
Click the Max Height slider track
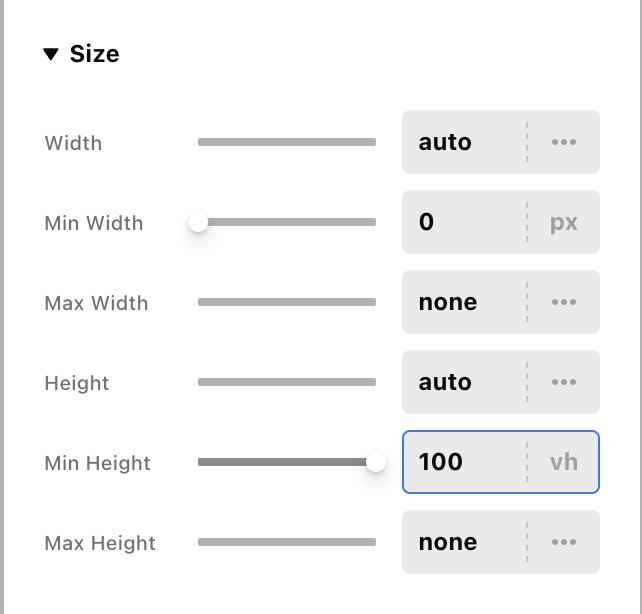click(287, 542)
